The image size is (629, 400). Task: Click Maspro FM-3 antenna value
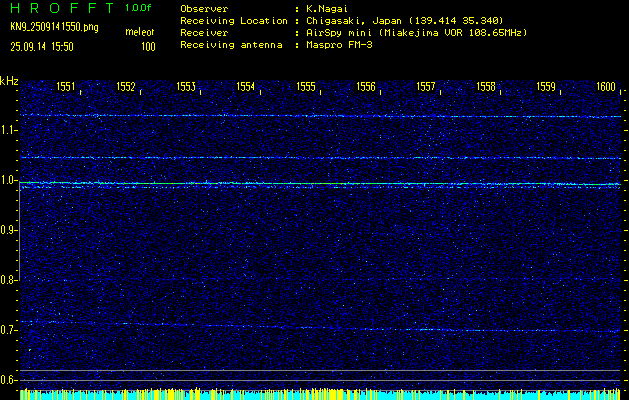339,45
